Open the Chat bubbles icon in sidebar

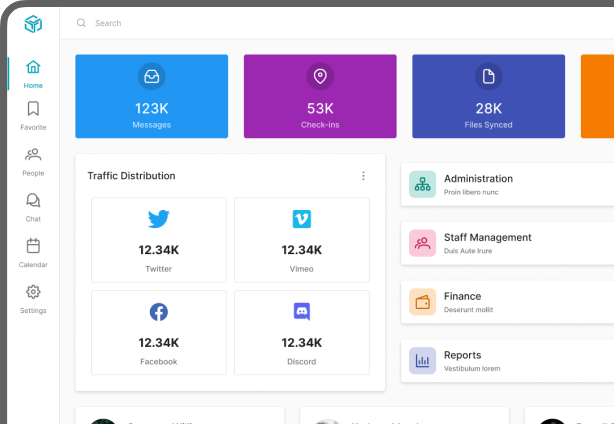point(33,200)
